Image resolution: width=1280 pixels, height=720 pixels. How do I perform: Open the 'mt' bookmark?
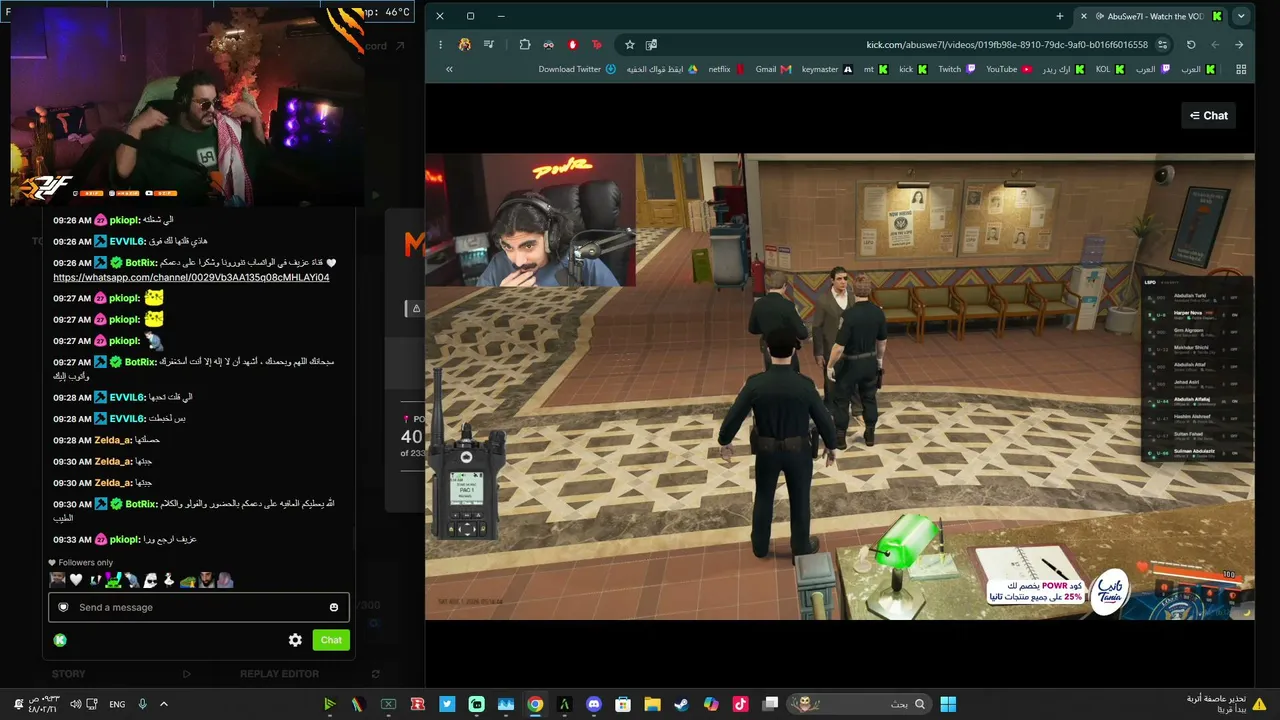pos(875,69)
